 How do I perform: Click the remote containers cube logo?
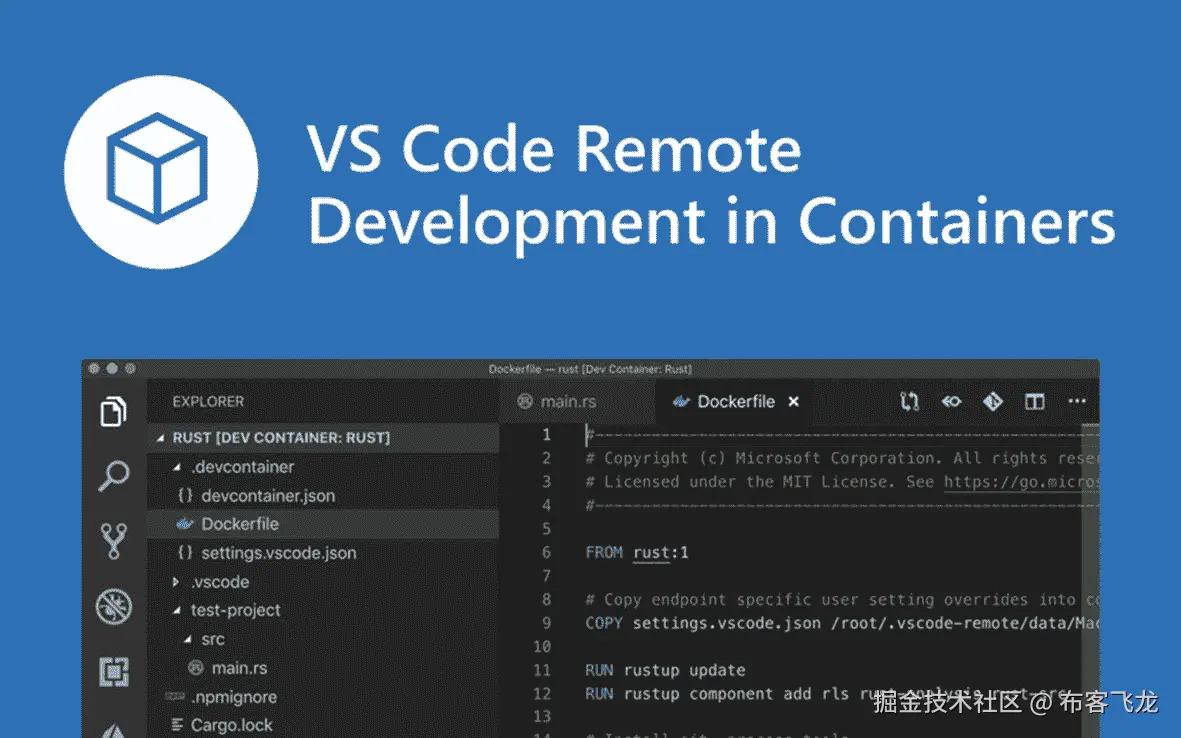[x=161, y=172]
